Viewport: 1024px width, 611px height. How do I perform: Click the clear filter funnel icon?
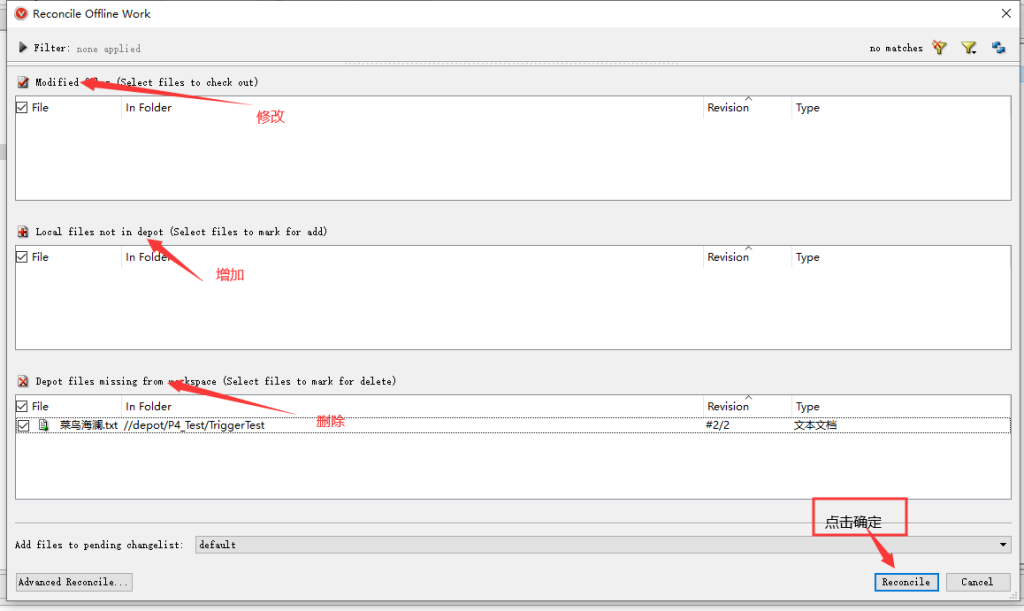click(x=939, y=47)
